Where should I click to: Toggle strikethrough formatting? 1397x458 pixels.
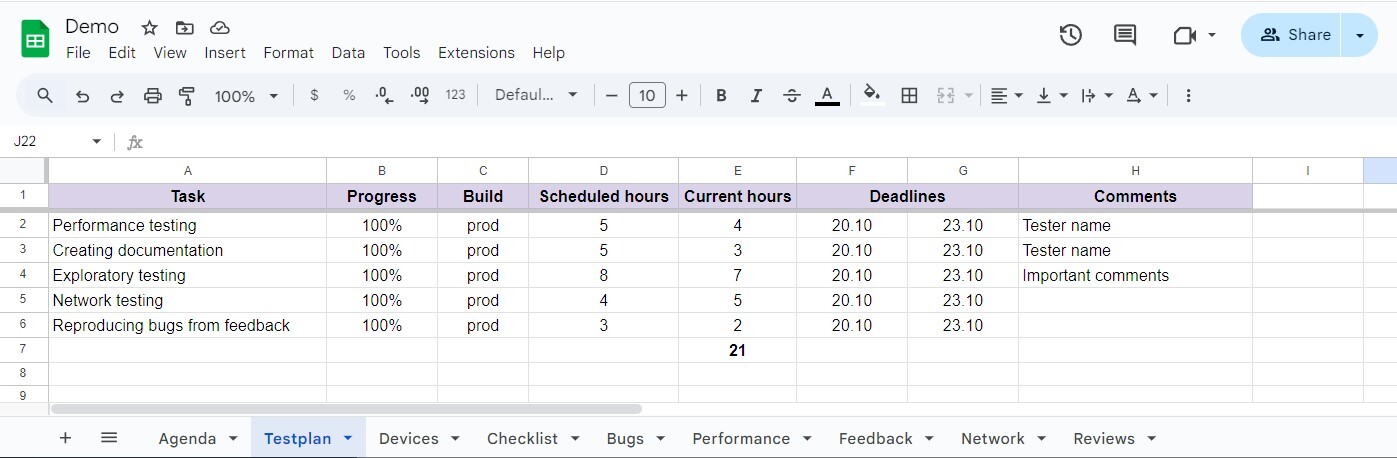791,96
